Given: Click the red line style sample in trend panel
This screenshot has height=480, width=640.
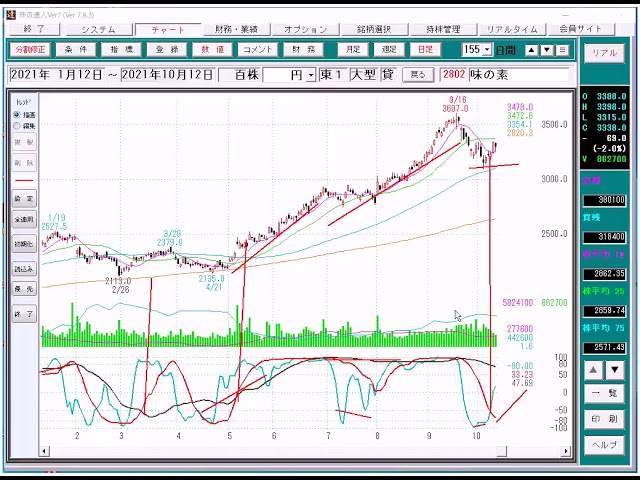Looking at the screenshot, I should point(24,180).
